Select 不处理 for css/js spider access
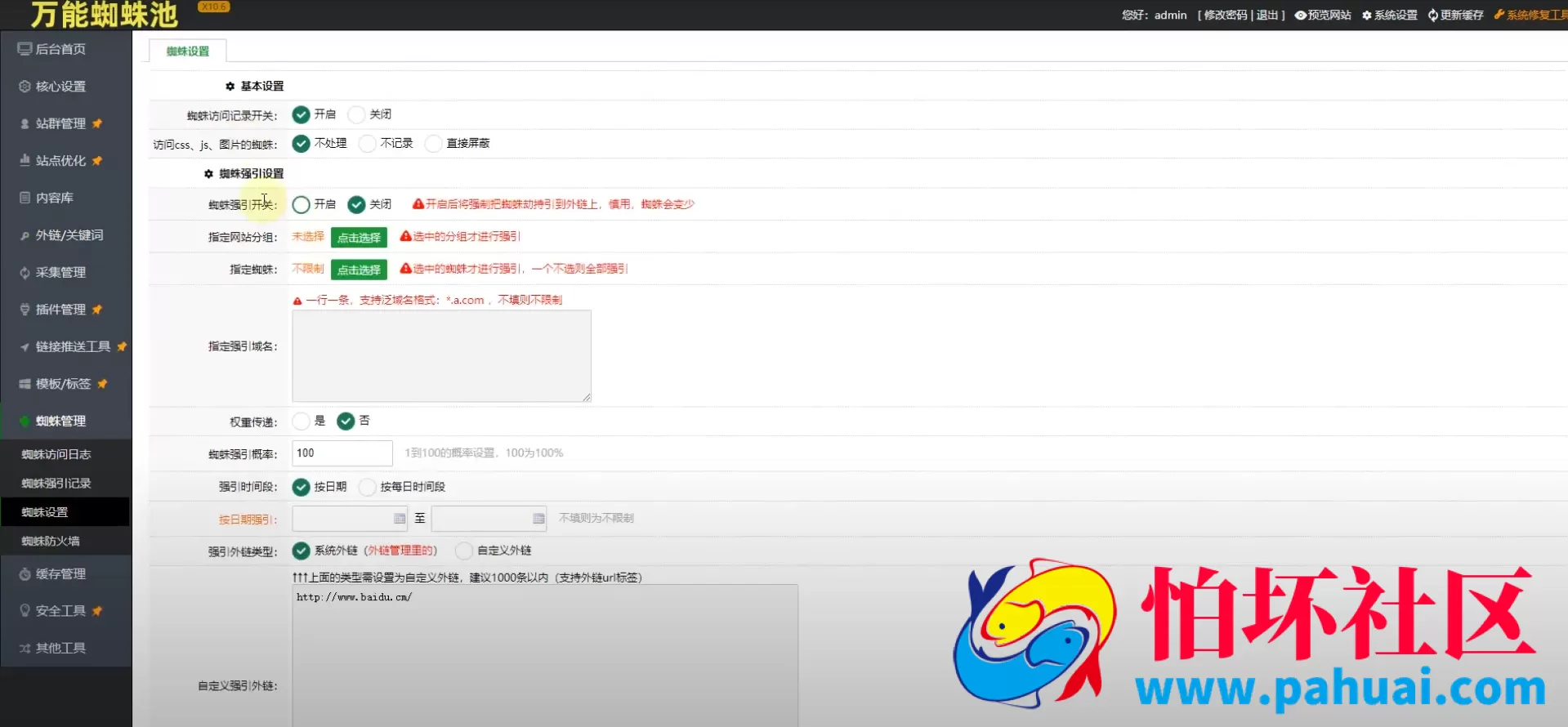 [x=301, y=144]
